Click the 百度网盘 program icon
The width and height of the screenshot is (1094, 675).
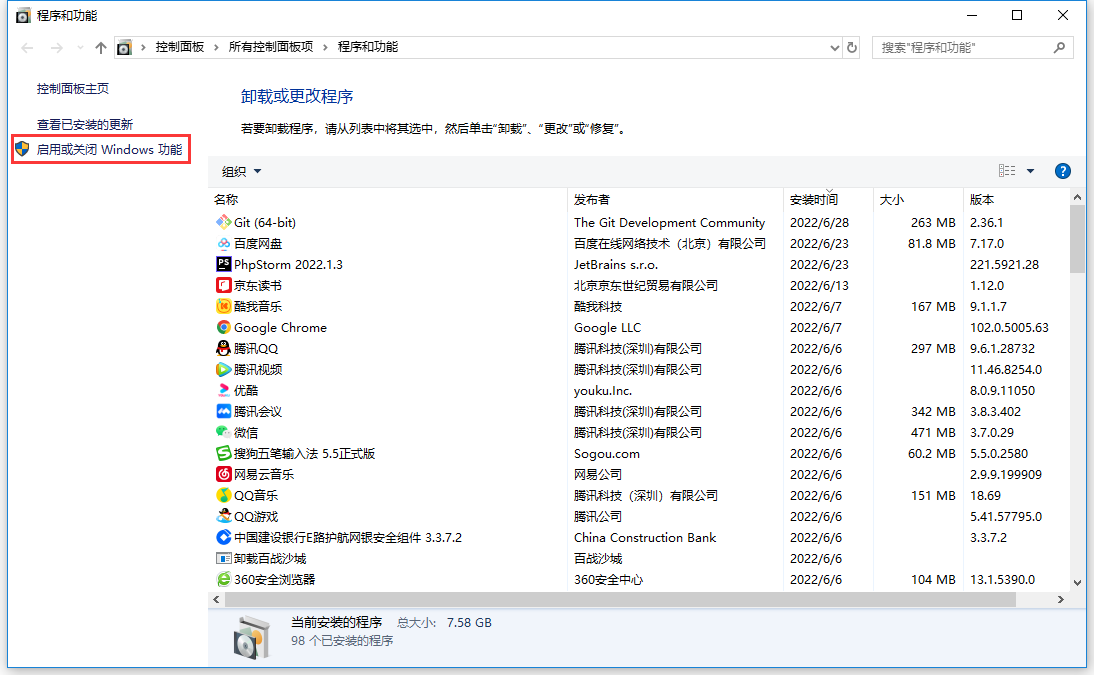point(223,244)
